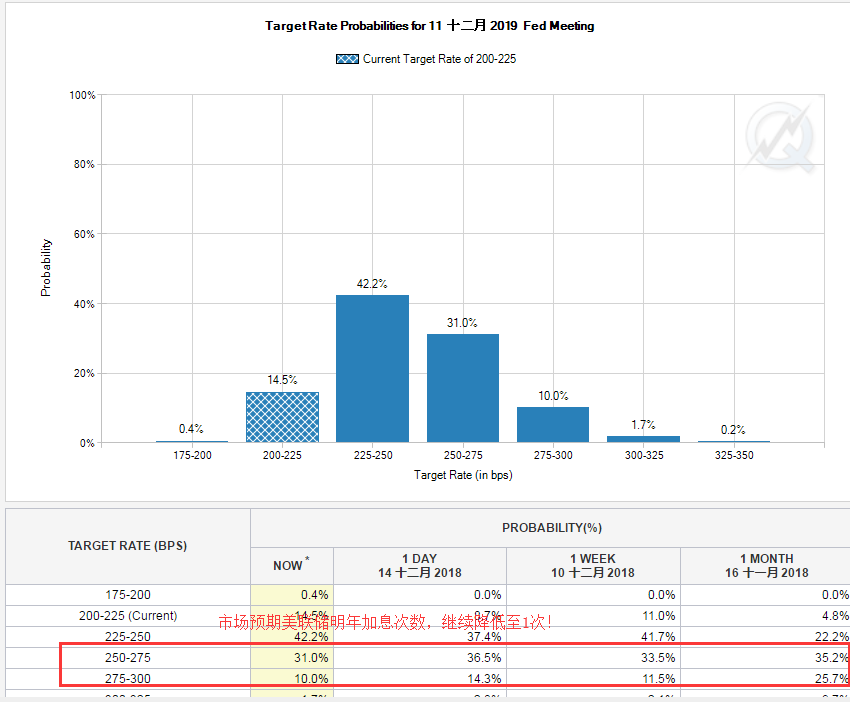Select the NOW column header

click(x=292, y=565)
